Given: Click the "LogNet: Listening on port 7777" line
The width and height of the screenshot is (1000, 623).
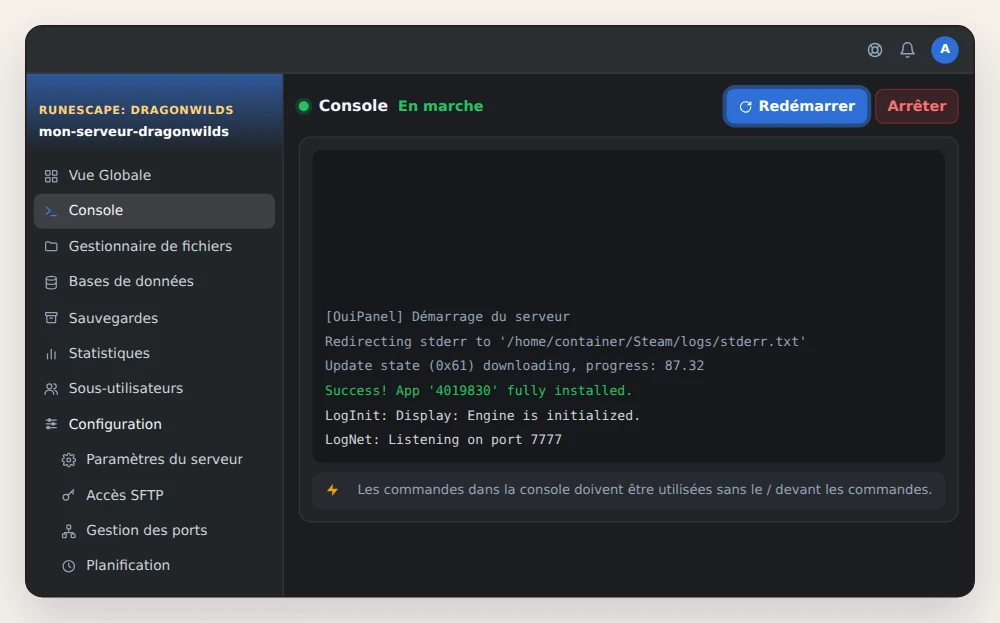Looking at the screenshot, I should pyautogui.click(x=443, y=440).
